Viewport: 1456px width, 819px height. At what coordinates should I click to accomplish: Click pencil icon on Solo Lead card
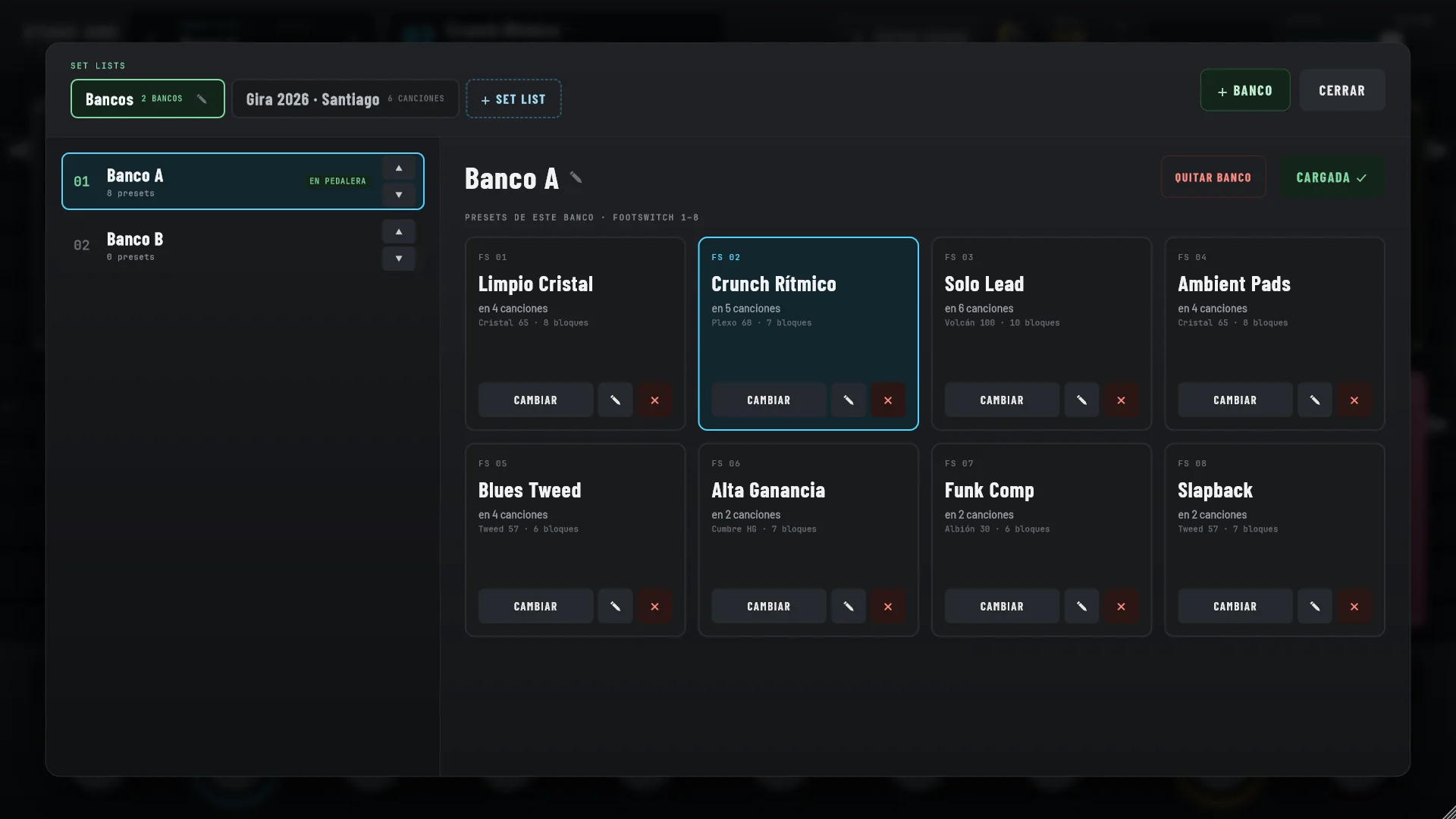(1081, 400)
